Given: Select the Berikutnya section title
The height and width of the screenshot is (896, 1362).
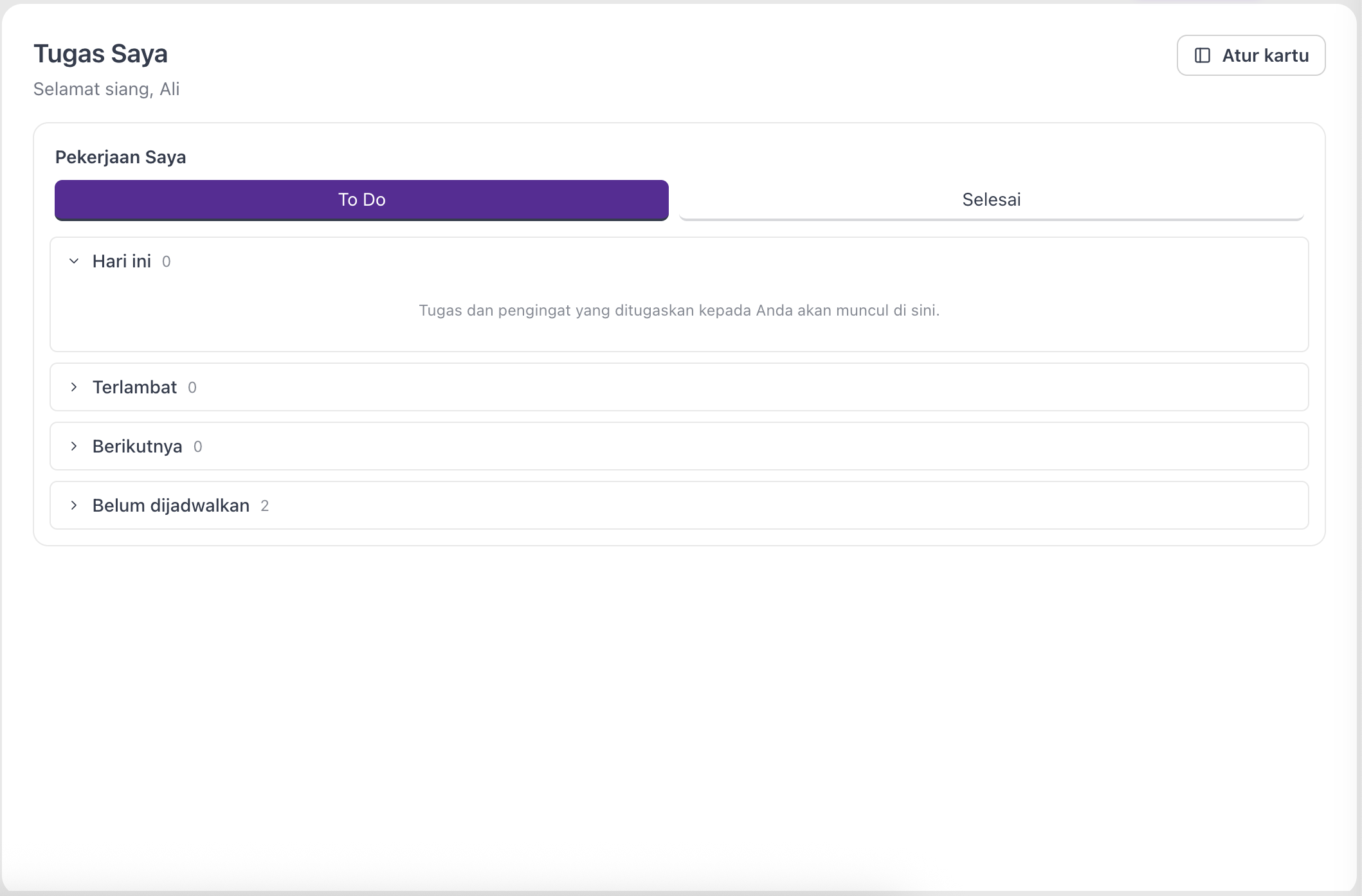Looking at the screenshot, I should point(137,446).
